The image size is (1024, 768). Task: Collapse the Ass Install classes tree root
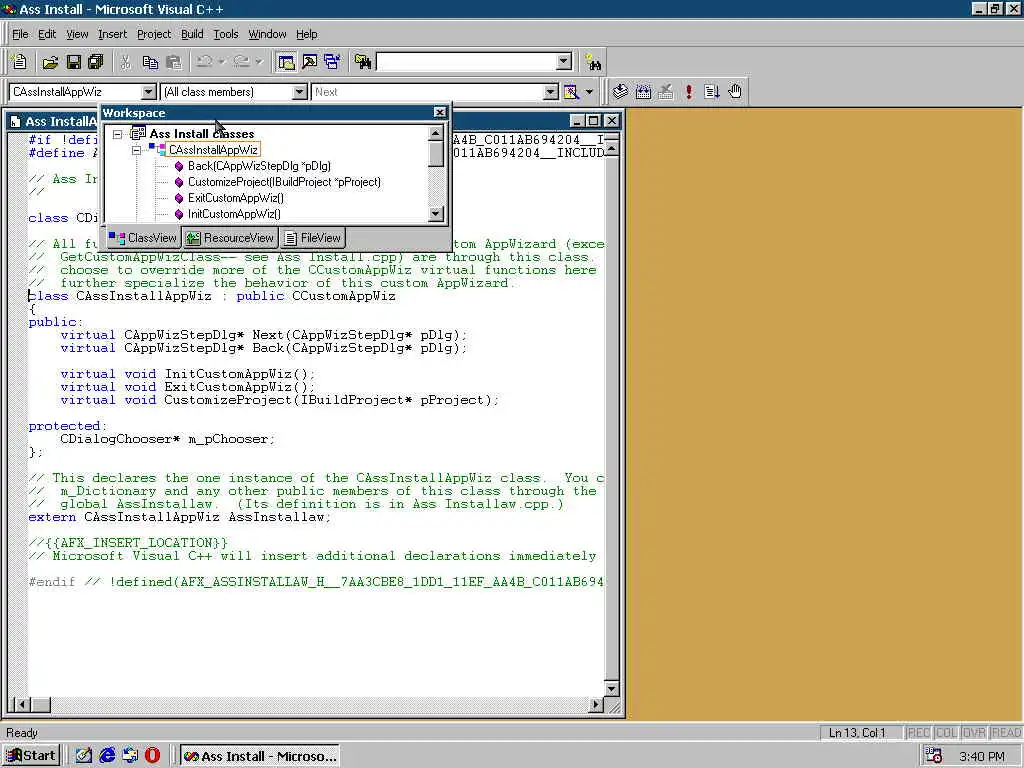[x=118, y=134]
